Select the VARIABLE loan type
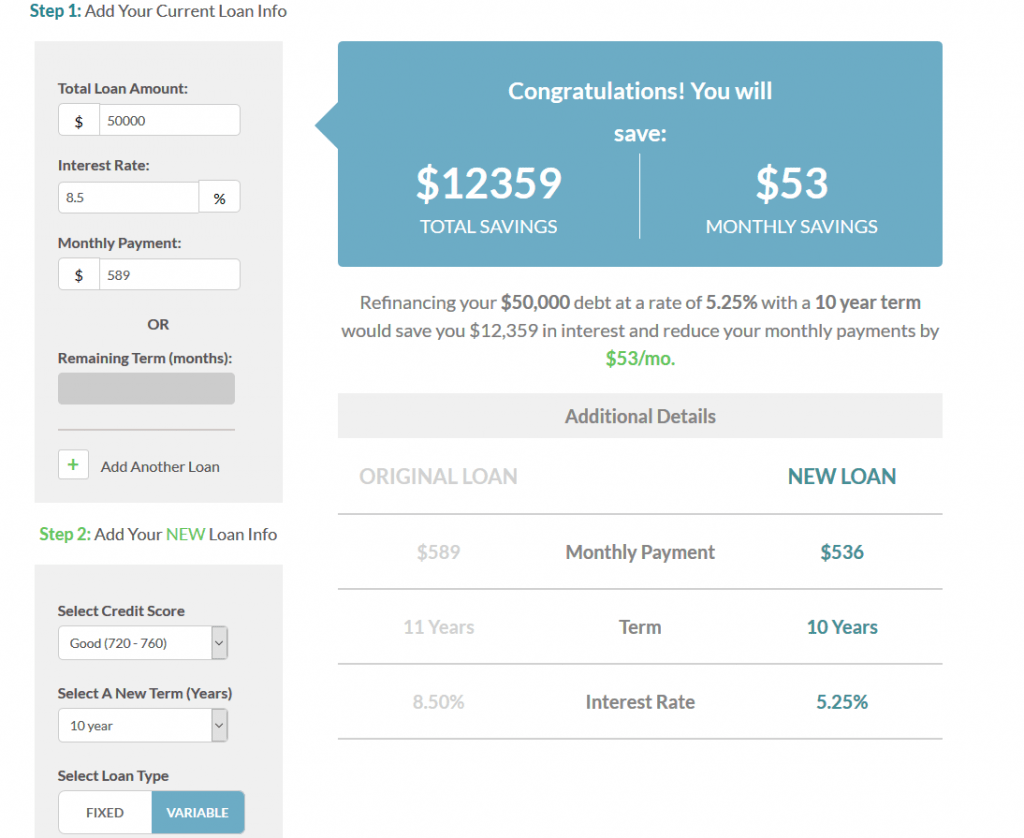Image resolution: width=1024 pixels, height=838 pixels. [x=197, y=812]
